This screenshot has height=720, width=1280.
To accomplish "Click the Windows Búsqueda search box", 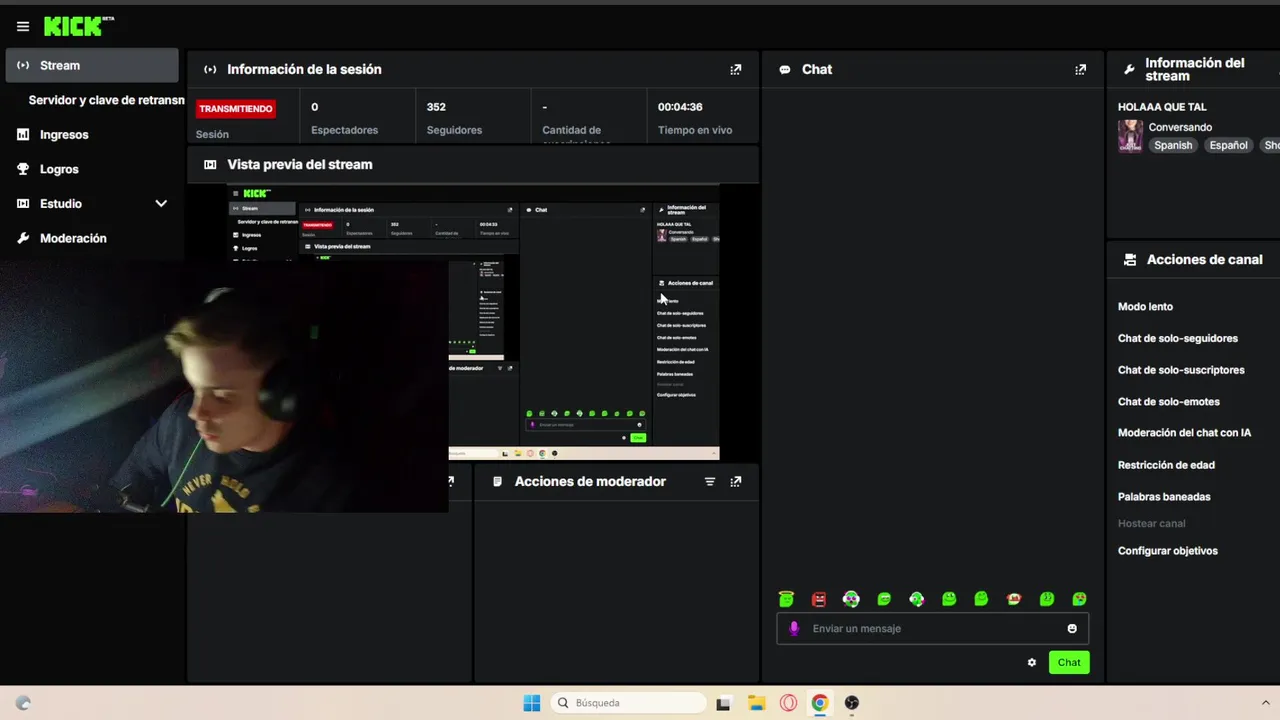I will tap(628, 703).
